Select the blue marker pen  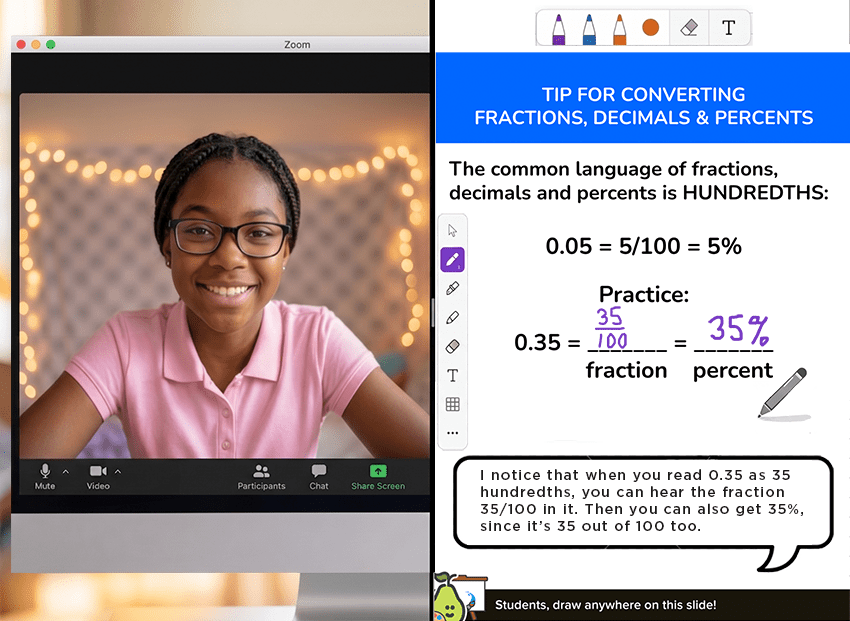[589, 29]
